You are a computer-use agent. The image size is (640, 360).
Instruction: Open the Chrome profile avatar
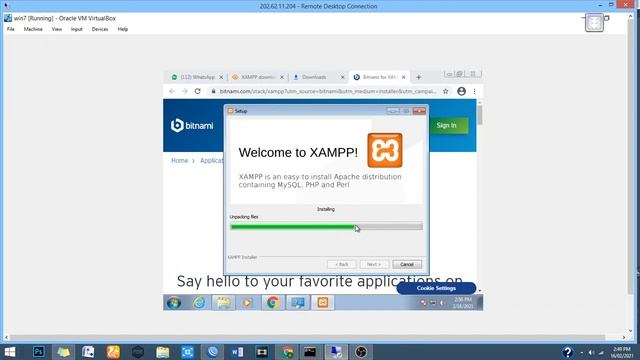pos(462,91)
